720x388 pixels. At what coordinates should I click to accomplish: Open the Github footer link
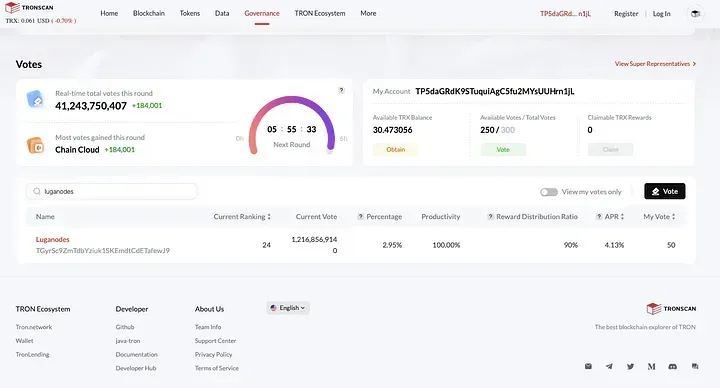[x=125, y=327]
